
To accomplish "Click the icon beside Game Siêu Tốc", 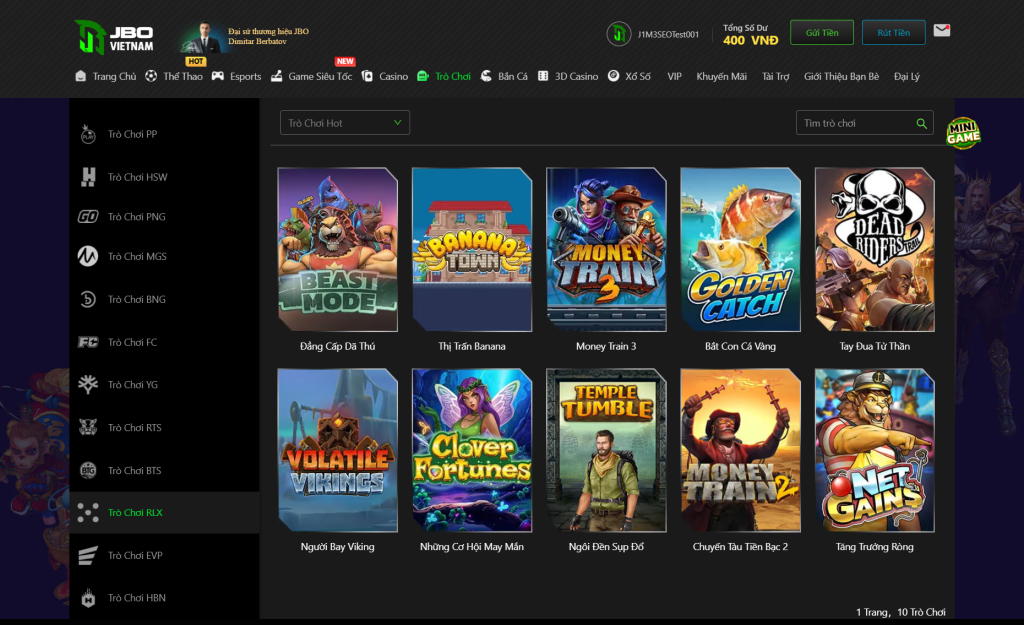I will pyautogui.click(x=277, y=76).
